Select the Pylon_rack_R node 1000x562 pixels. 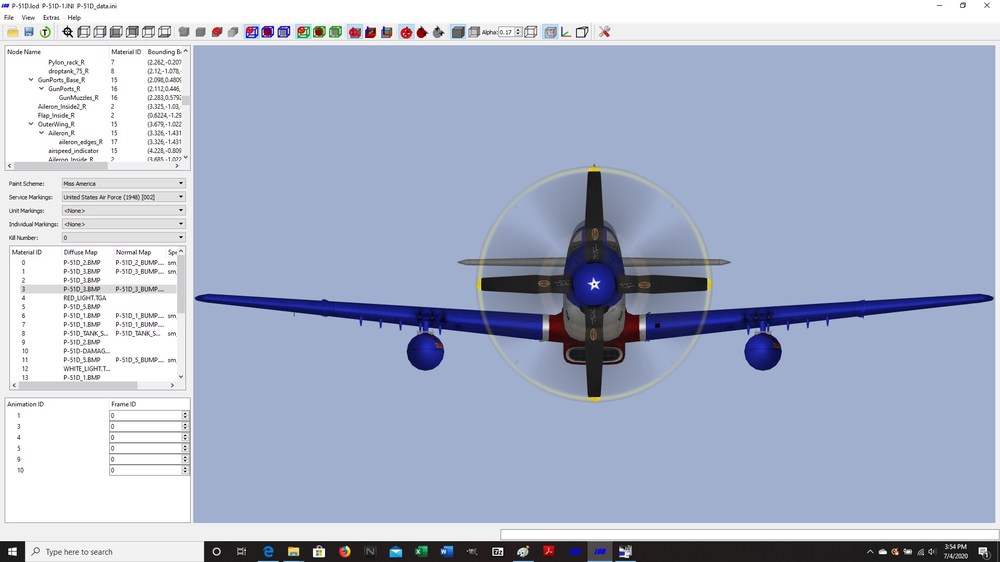tap(66, 63)
